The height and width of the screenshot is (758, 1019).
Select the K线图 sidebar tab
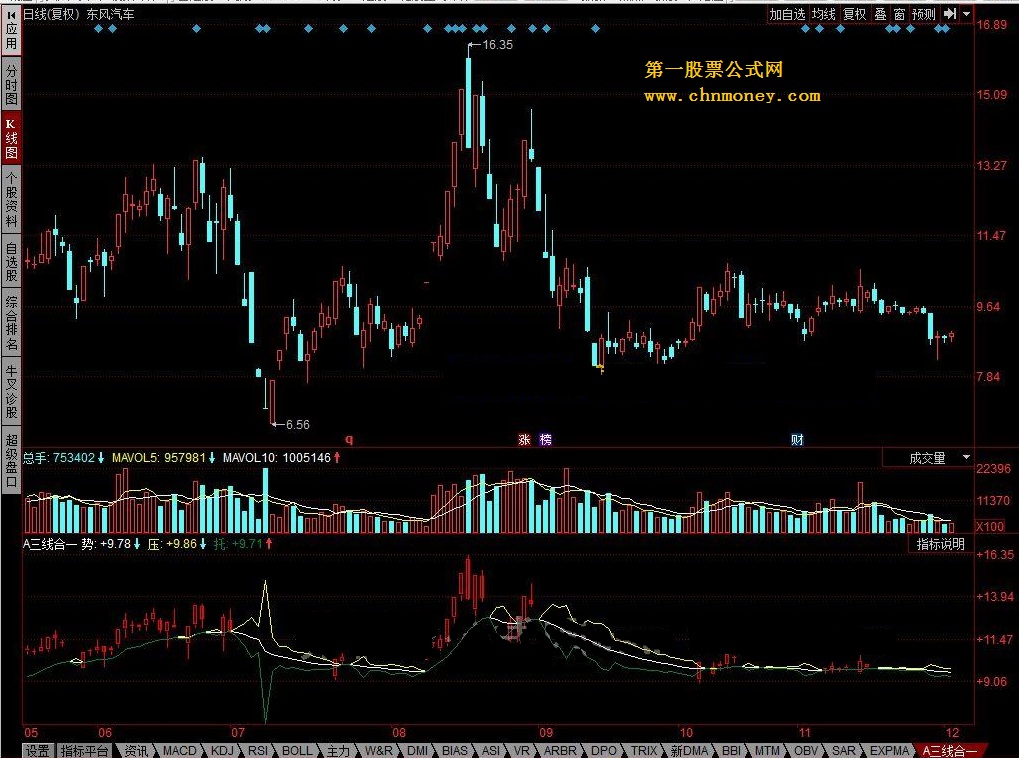pyautogui.click(x=11, y=138)
